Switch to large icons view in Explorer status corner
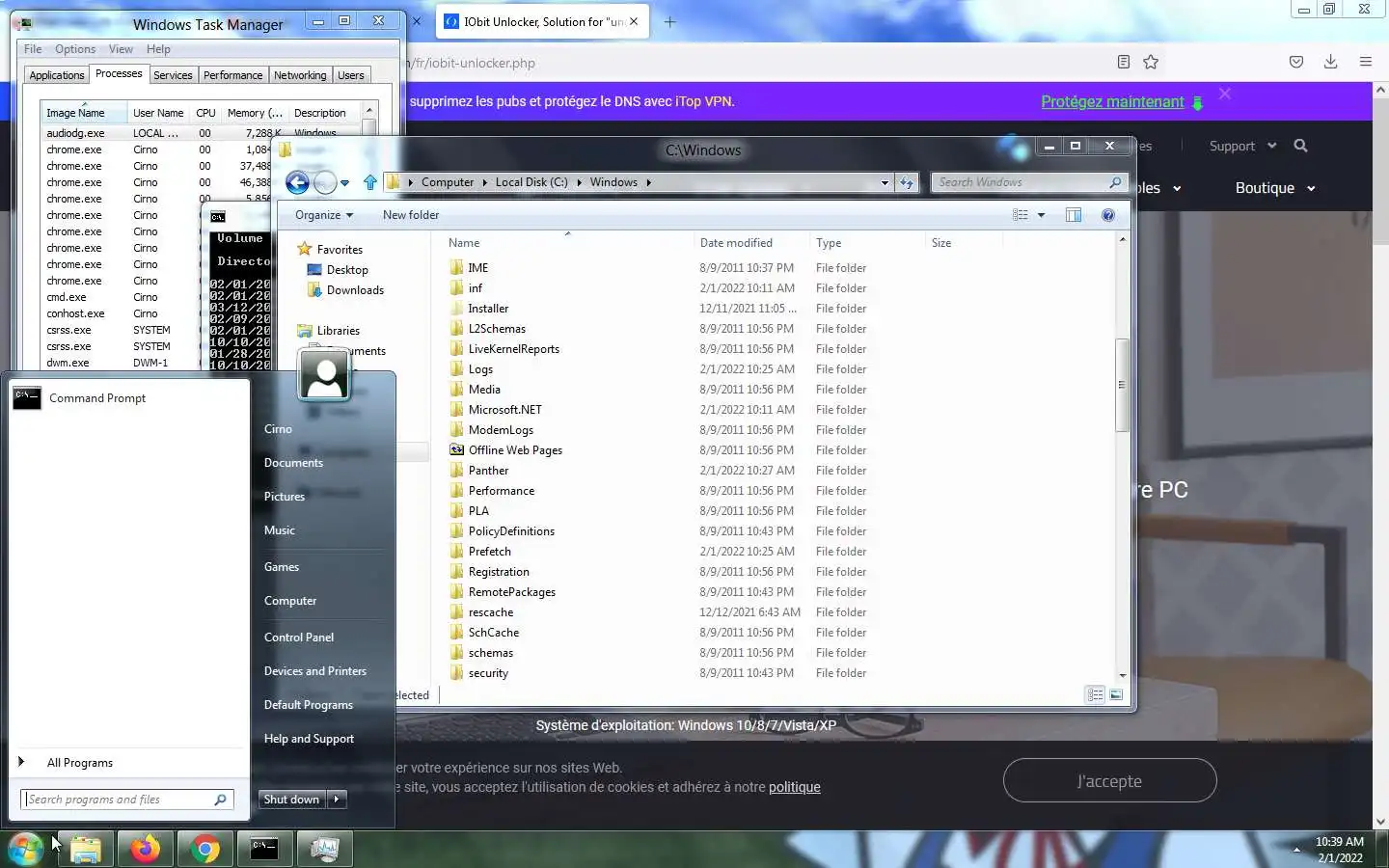Image resolution: width=1389 pixels, height=868 pixels. pos(1116,694)
